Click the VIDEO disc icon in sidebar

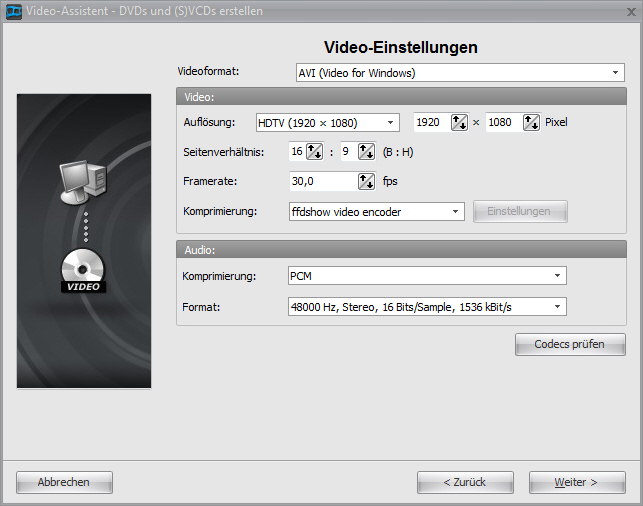(84, 272)
